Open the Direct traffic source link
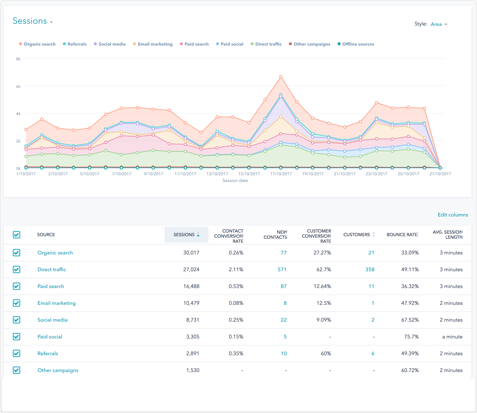The height and width of the screenshot is (413, 477). pos(52,269)
